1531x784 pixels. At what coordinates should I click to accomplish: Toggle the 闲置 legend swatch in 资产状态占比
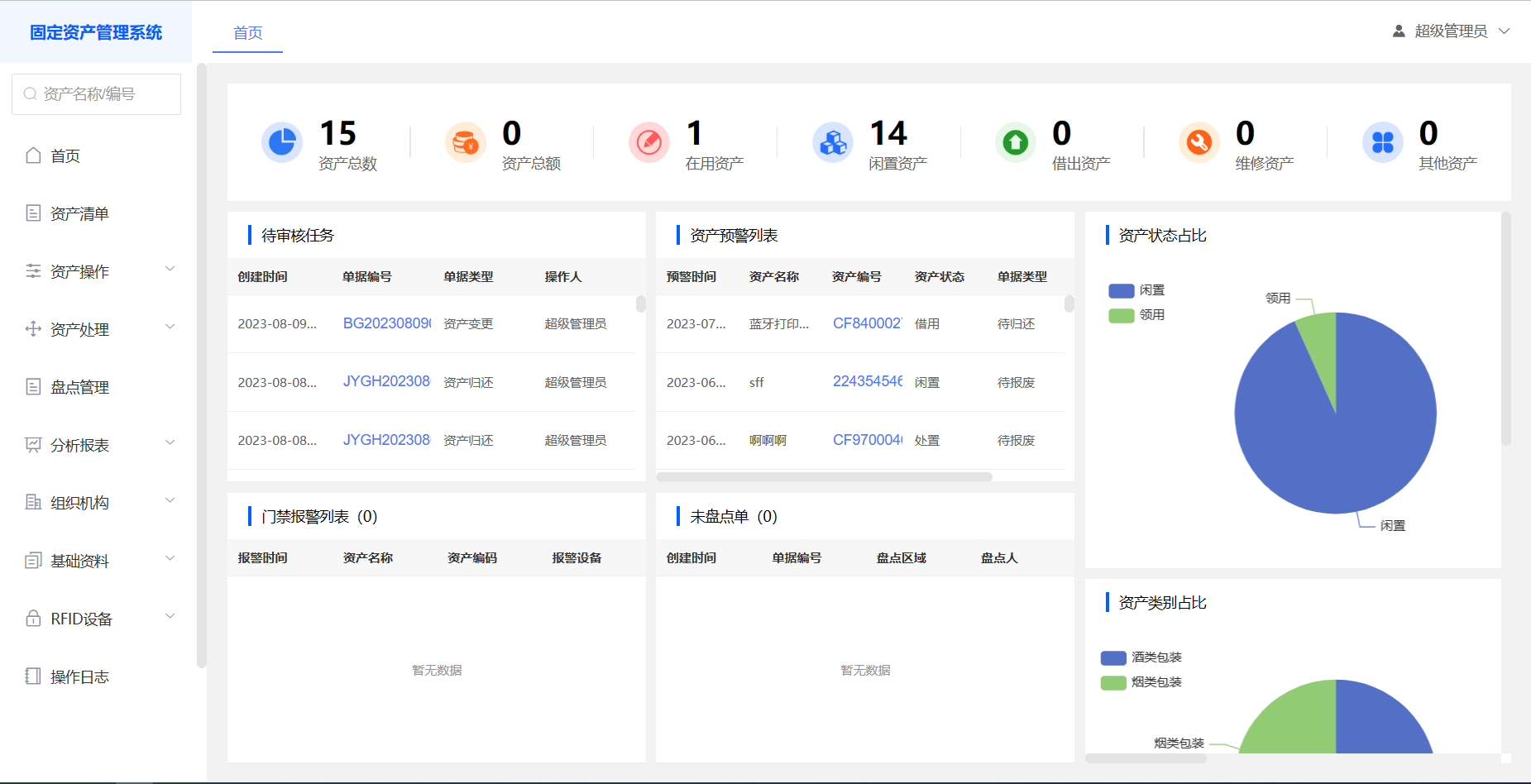1122,290
